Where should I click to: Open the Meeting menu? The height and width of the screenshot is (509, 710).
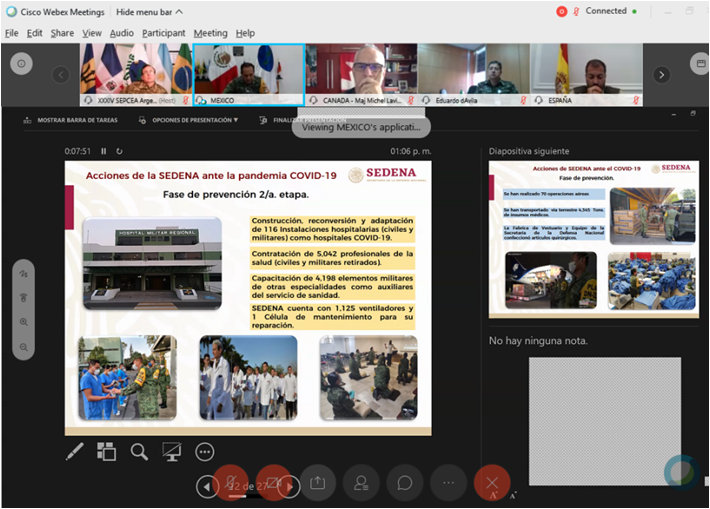coord(210,33)
